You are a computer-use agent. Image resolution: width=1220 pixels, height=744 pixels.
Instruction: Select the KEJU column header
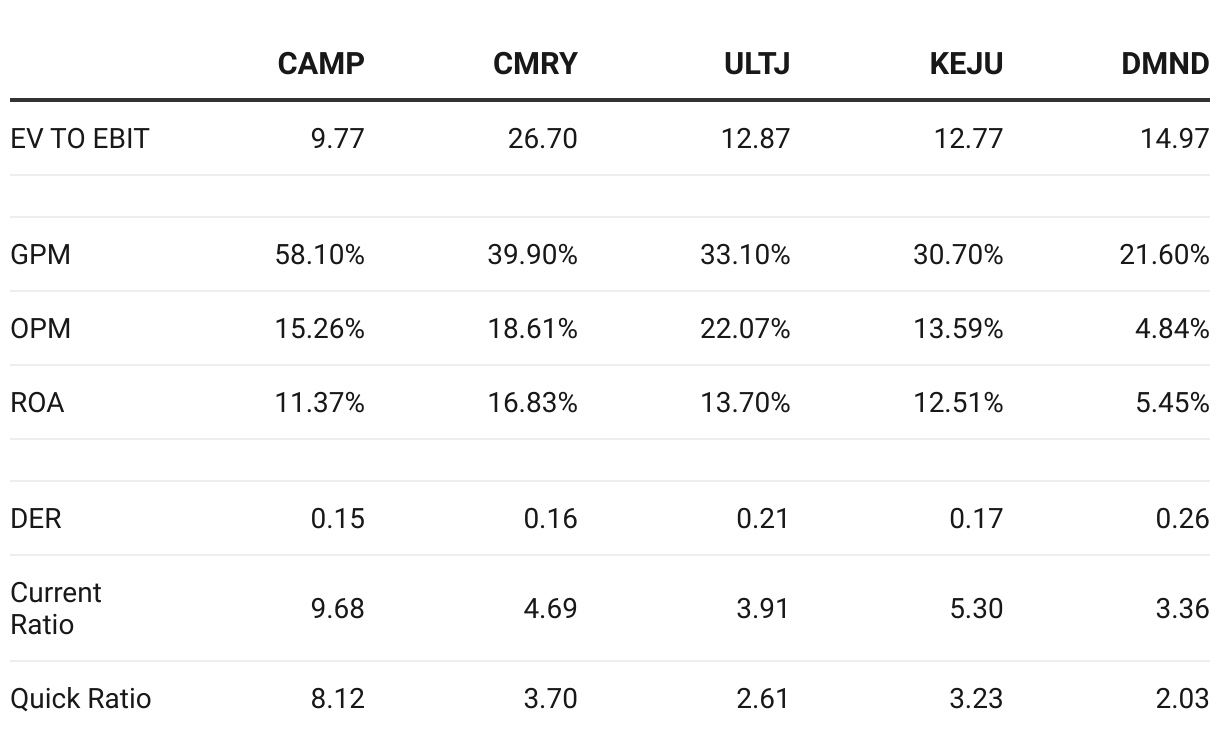point(966,64)
